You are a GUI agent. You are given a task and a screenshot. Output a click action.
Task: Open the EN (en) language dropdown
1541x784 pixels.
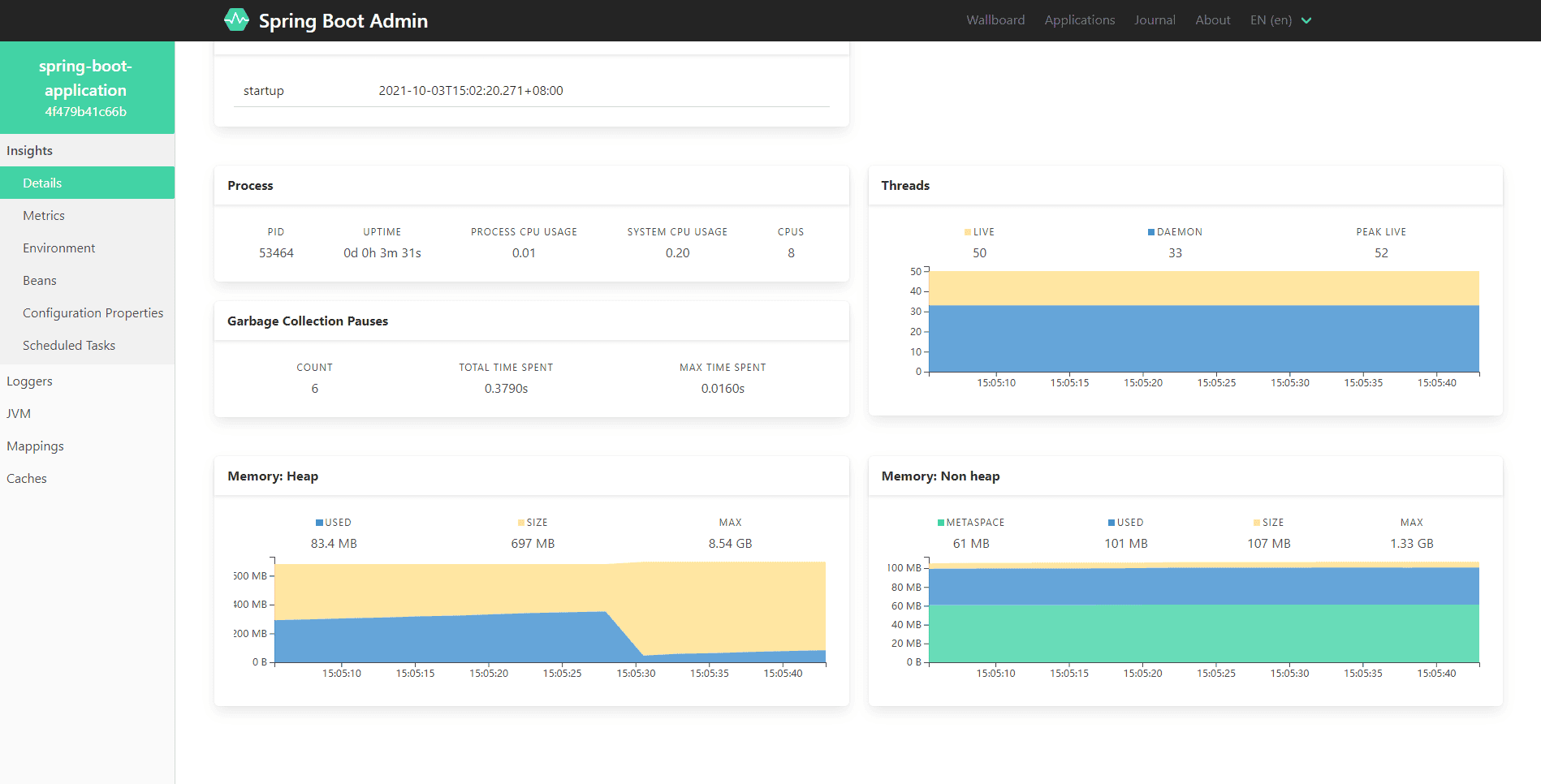pos(1280,20)
